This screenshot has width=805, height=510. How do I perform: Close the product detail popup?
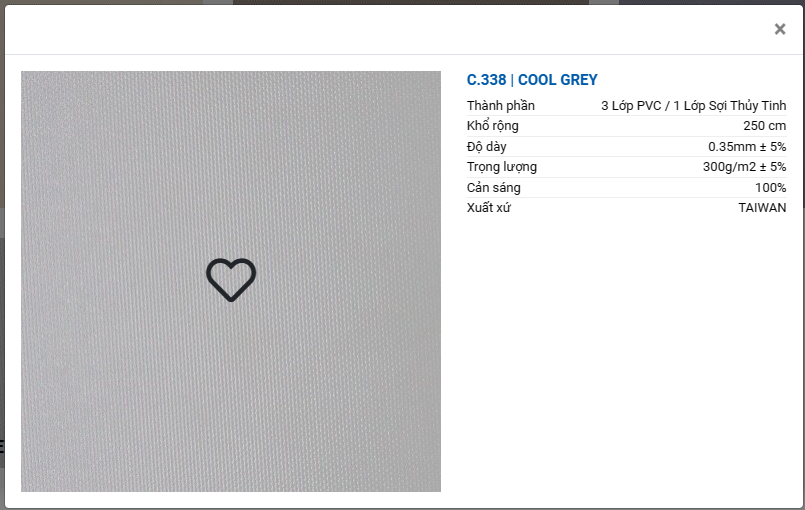click(780, 29)
